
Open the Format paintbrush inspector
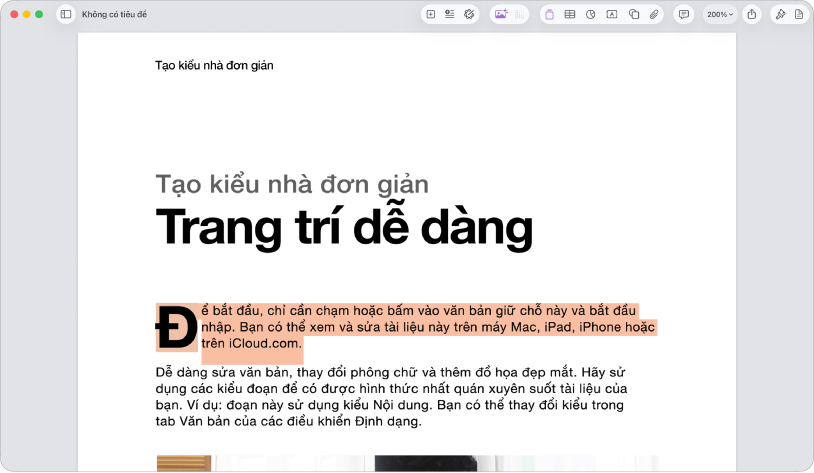click(x=780, y=15)
